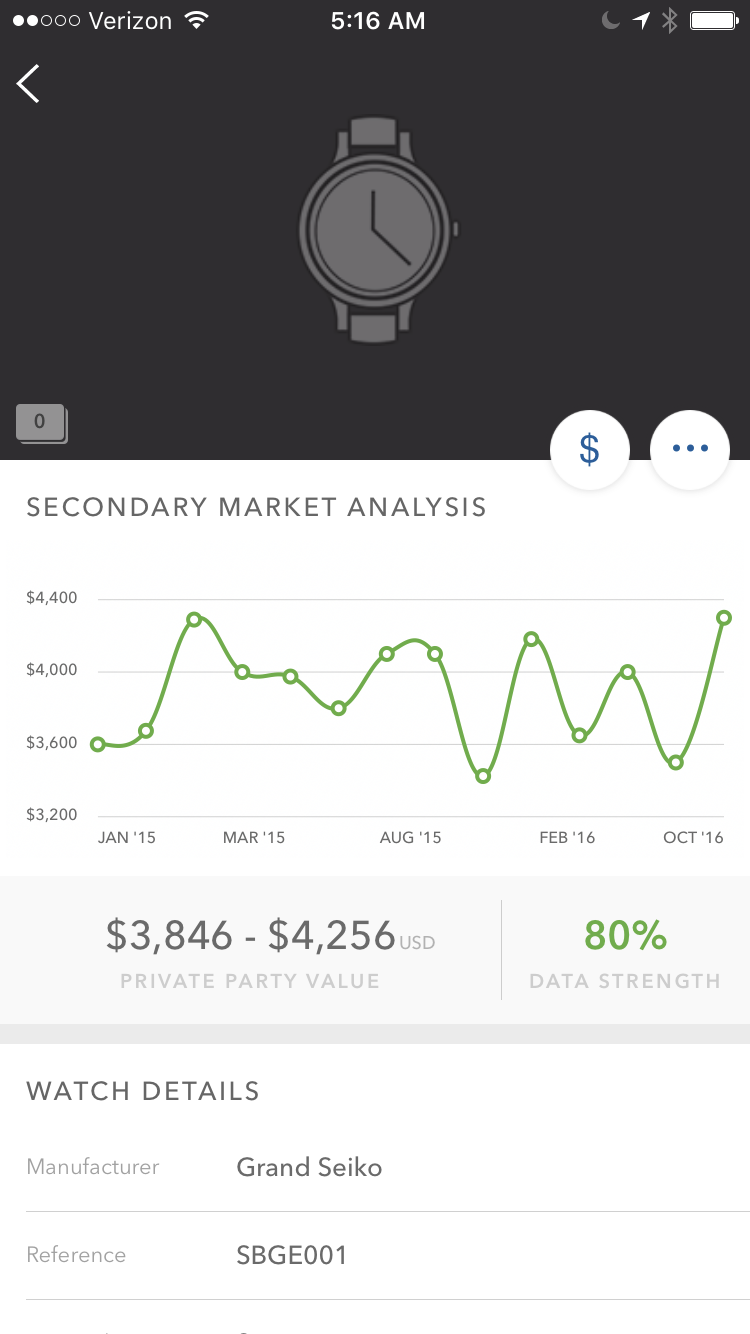The height and width of the screenshot is (1334, 750).
Task: Tap the battery icon in status bar
Action: [714, 21]
